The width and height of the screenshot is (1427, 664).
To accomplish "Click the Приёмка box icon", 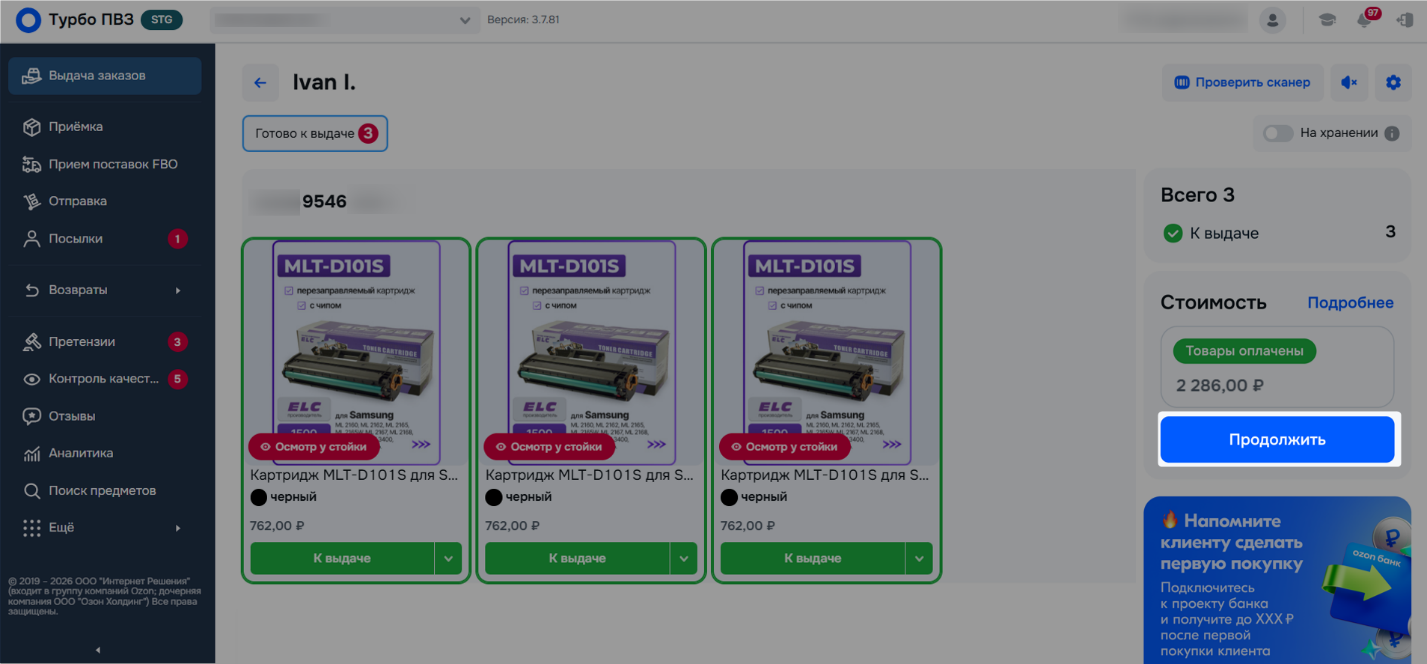I will [32, 127].
